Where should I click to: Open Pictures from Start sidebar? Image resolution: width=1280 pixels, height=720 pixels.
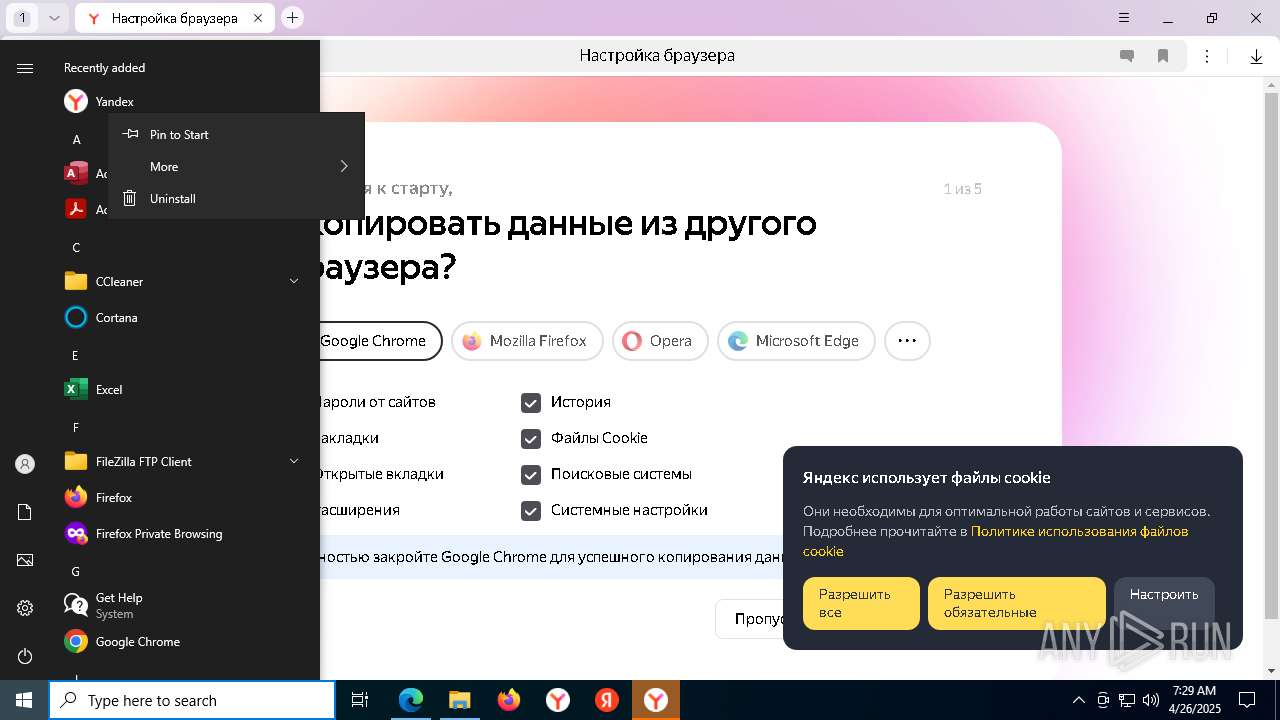click(x=25, y=560)
